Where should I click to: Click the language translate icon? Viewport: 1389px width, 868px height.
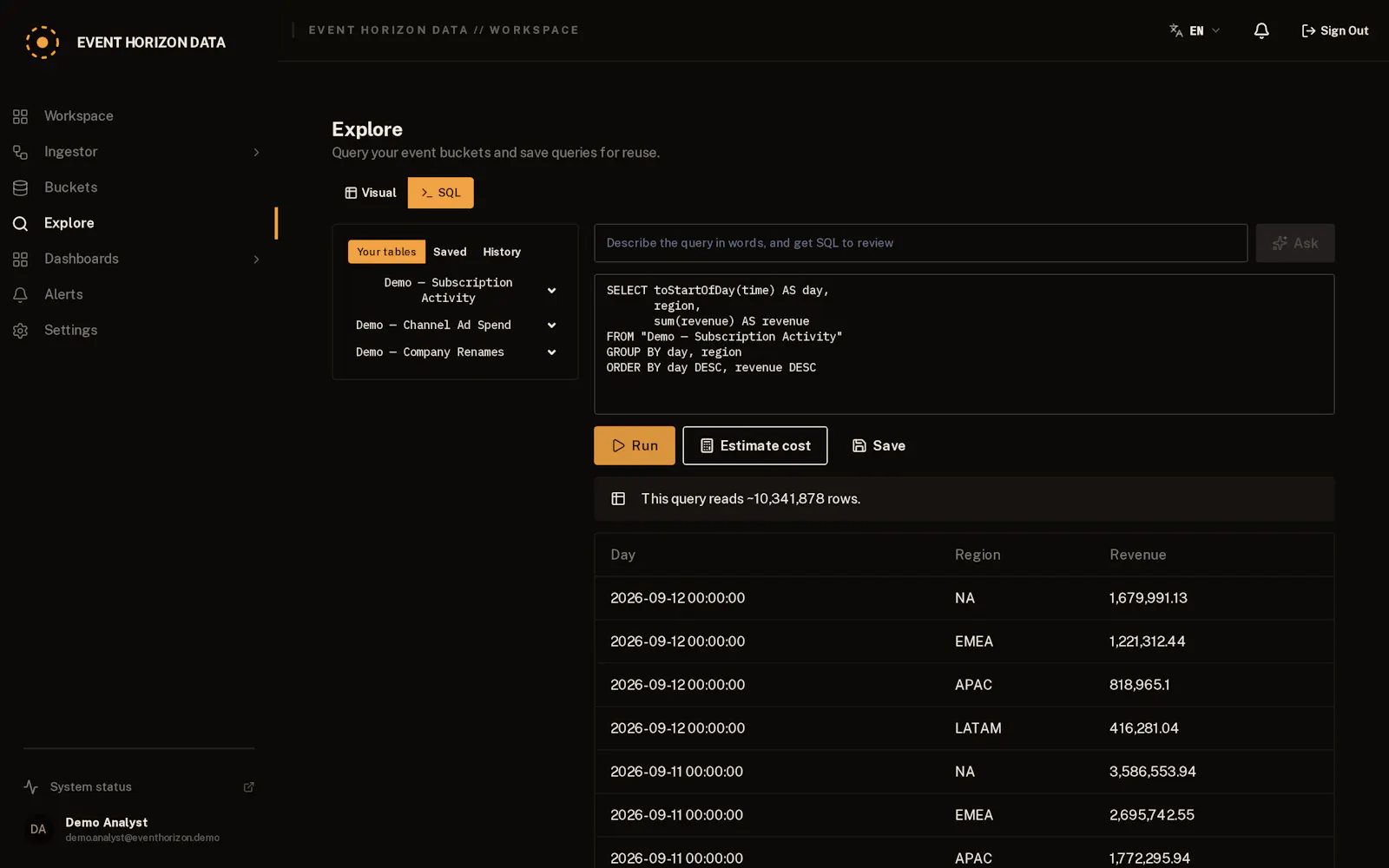pyautogui.click(x=1176, y=30)
